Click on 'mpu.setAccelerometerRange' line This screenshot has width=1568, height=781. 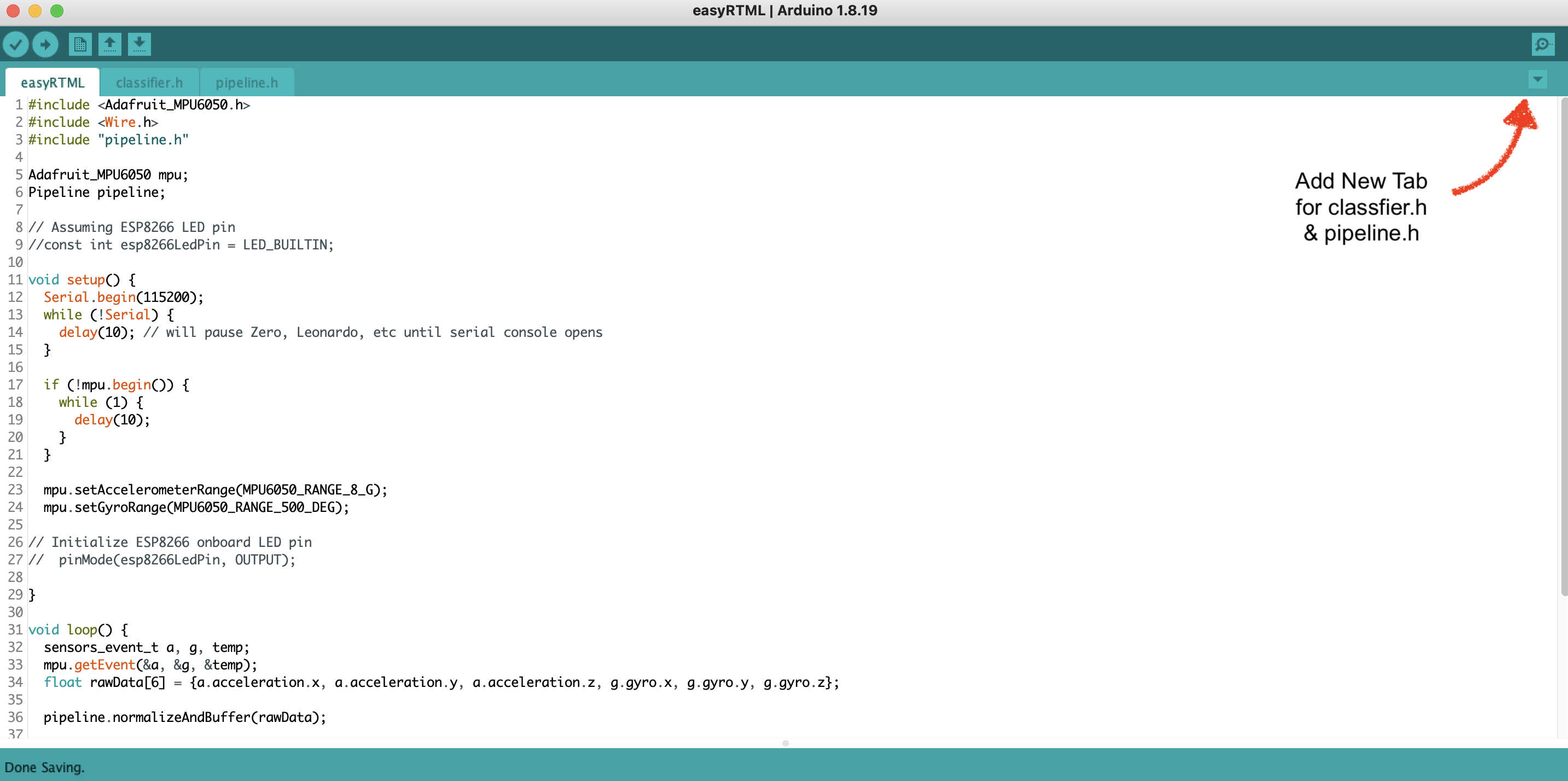(x=216, y=489)
